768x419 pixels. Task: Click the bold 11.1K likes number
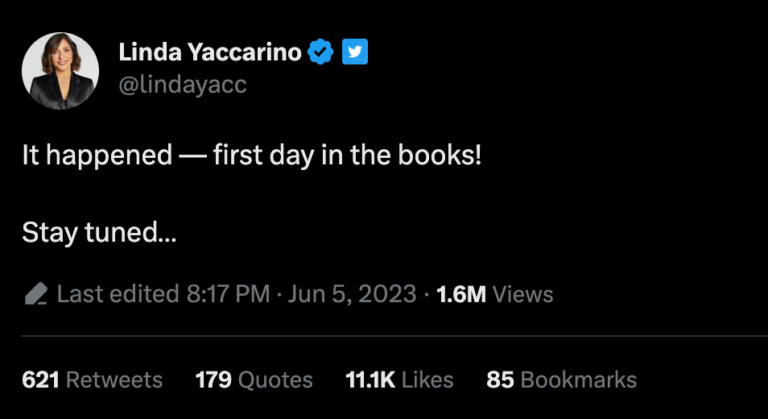(x=372, y=380)
